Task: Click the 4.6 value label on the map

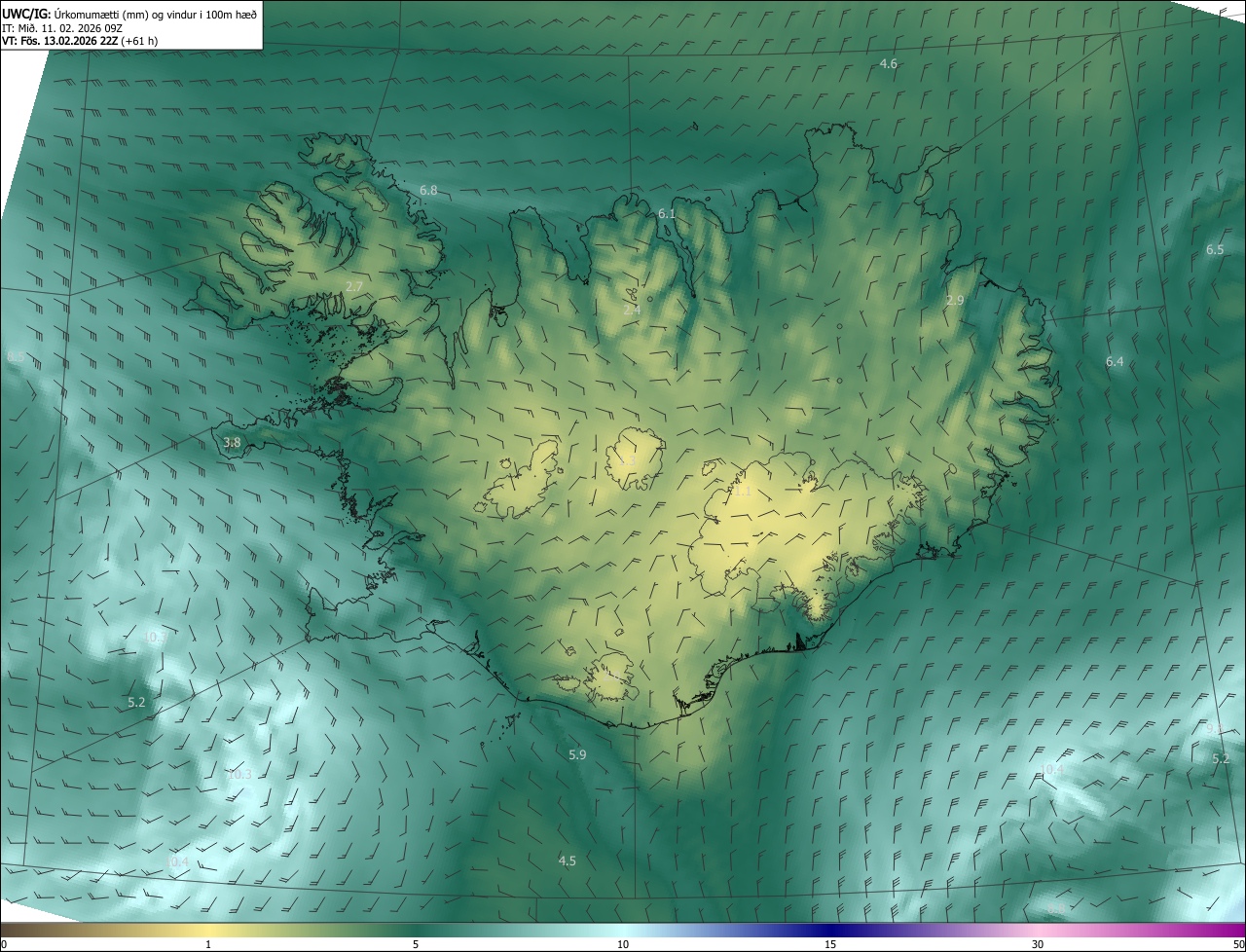Action: click(889, 63)
